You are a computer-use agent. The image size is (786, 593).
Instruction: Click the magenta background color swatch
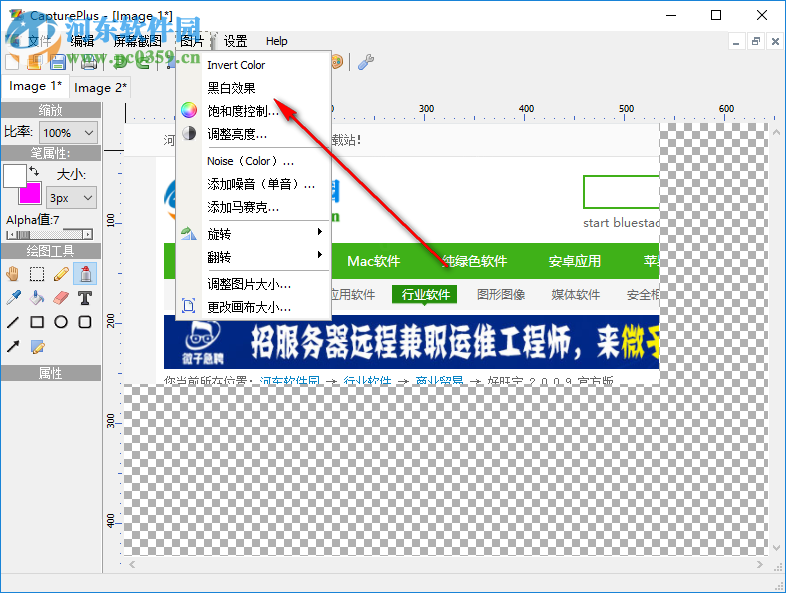pos(30,193)
